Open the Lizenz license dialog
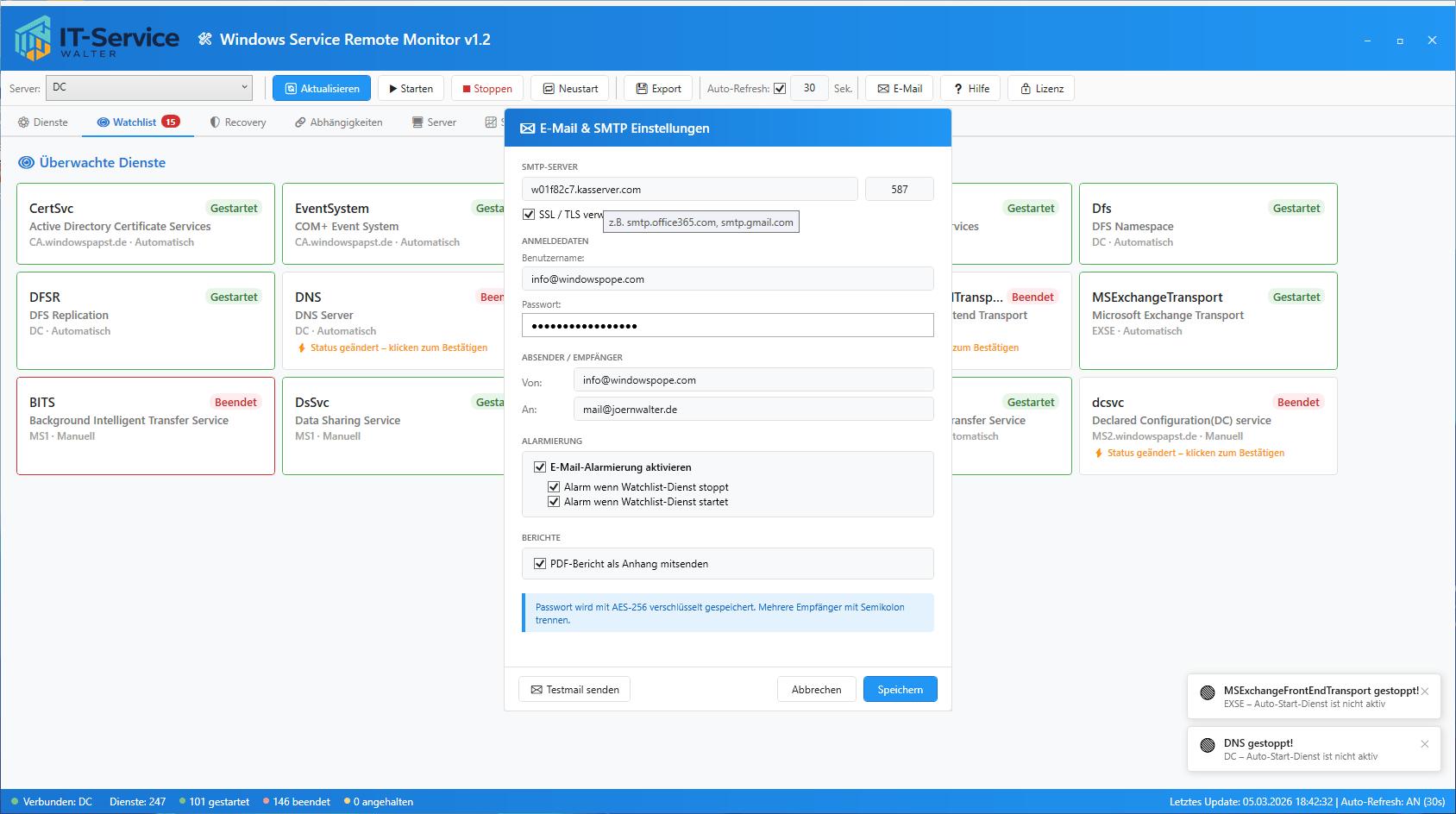Image resolution: width=1456 pixels, height=814 pixels. coord(1041,89)
